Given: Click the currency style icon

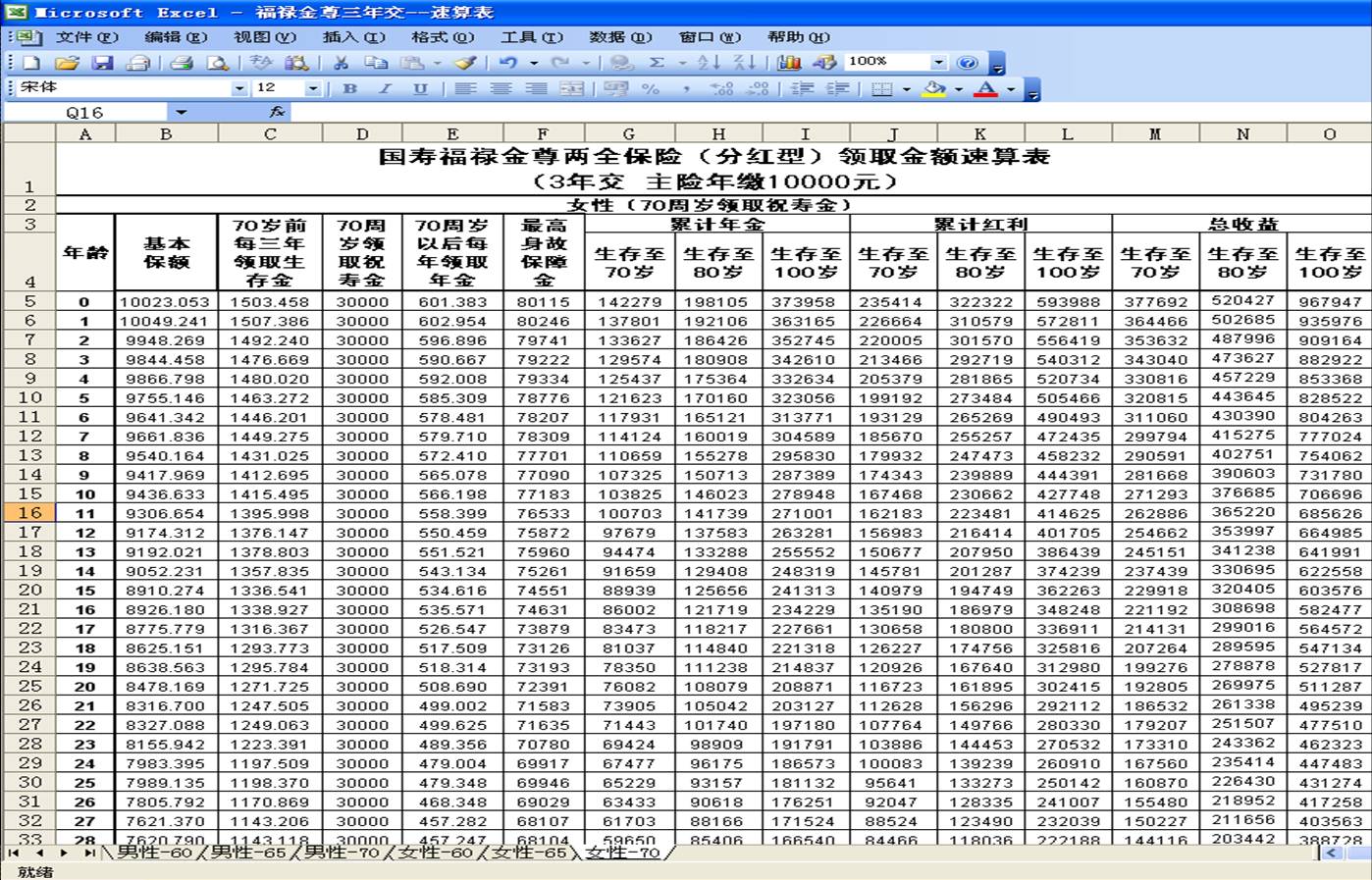Looking at the screenshot, I should (x=615, y=89).
